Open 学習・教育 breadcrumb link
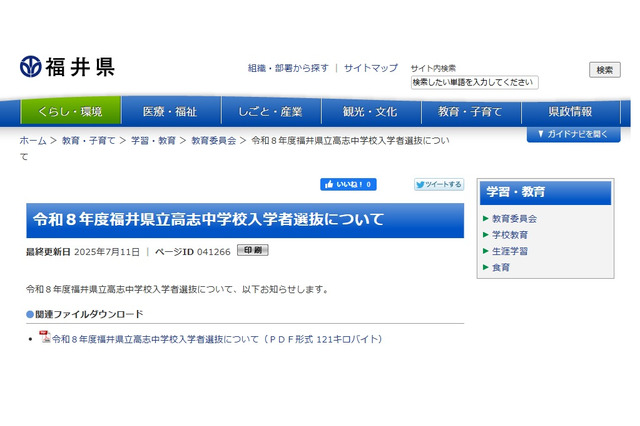Image resolution: width=640 pixels, height=426 pixels. tap(153, 141)
